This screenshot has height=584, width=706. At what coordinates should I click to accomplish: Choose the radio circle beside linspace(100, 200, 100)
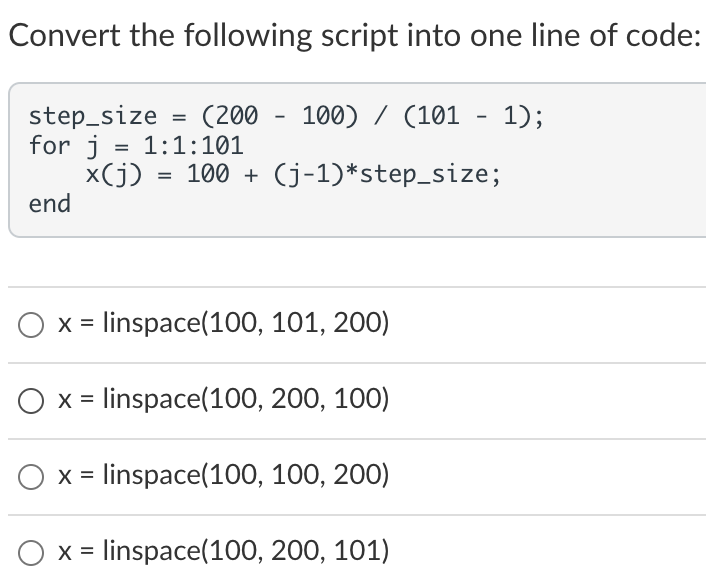click(x=30, y=400)
